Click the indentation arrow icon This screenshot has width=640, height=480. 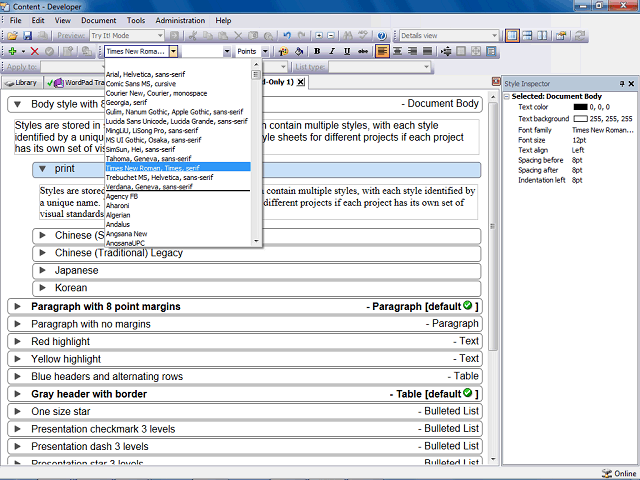pyautogui.click(x=446, y=51)
